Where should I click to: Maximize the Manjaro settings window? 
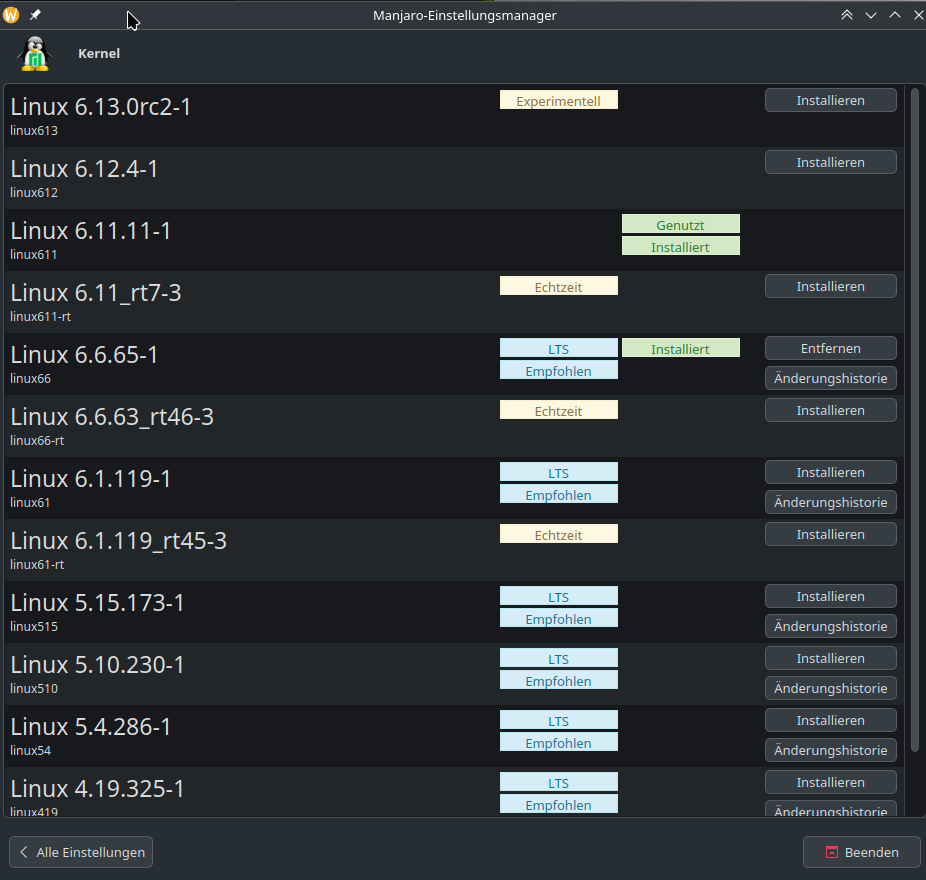point(895,15)
